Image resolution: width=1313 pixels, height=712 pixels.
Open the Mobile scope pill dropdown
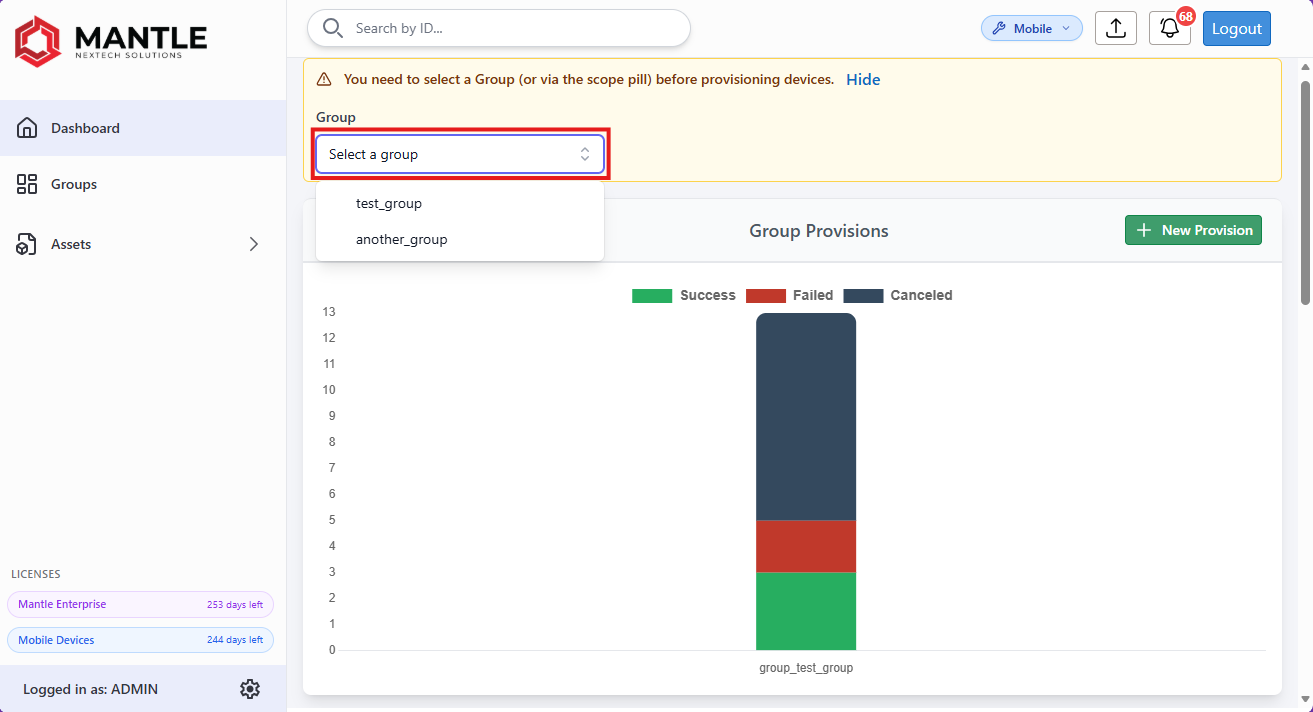(x=1032, y=28)
